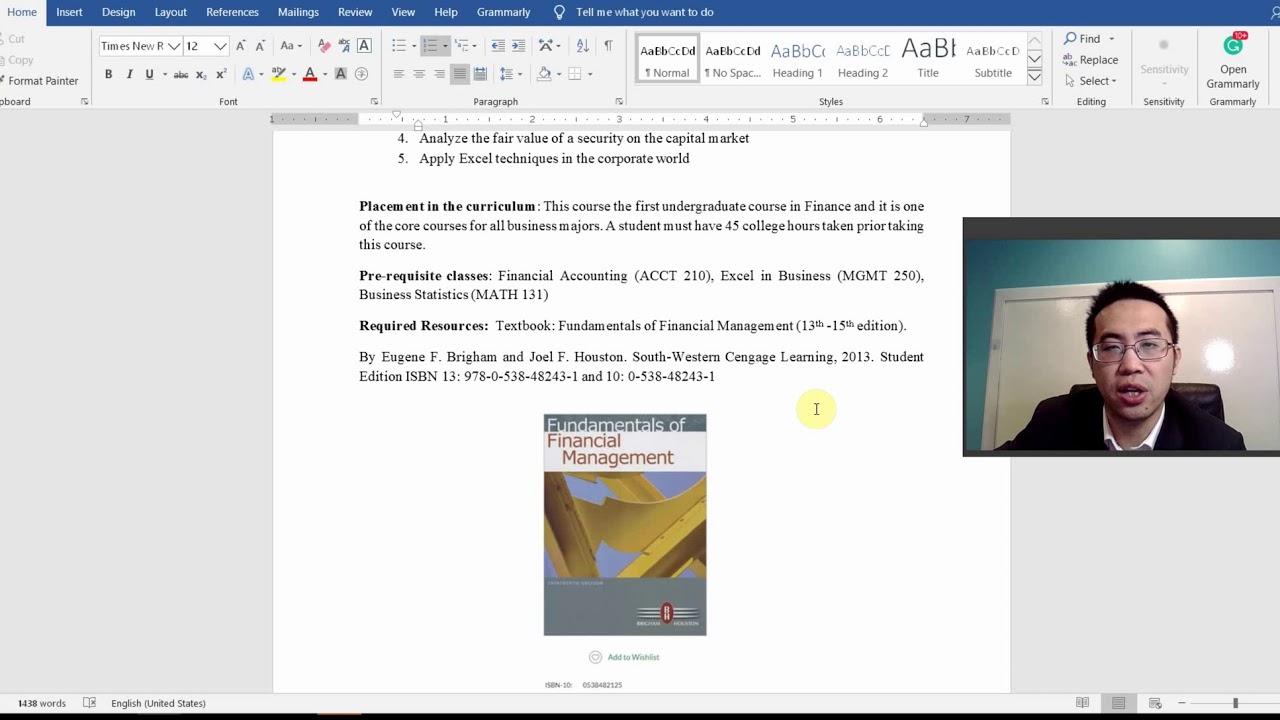The image size is (1280, 720).
Task: Open the font name dropdown
Action: point(174,46)
